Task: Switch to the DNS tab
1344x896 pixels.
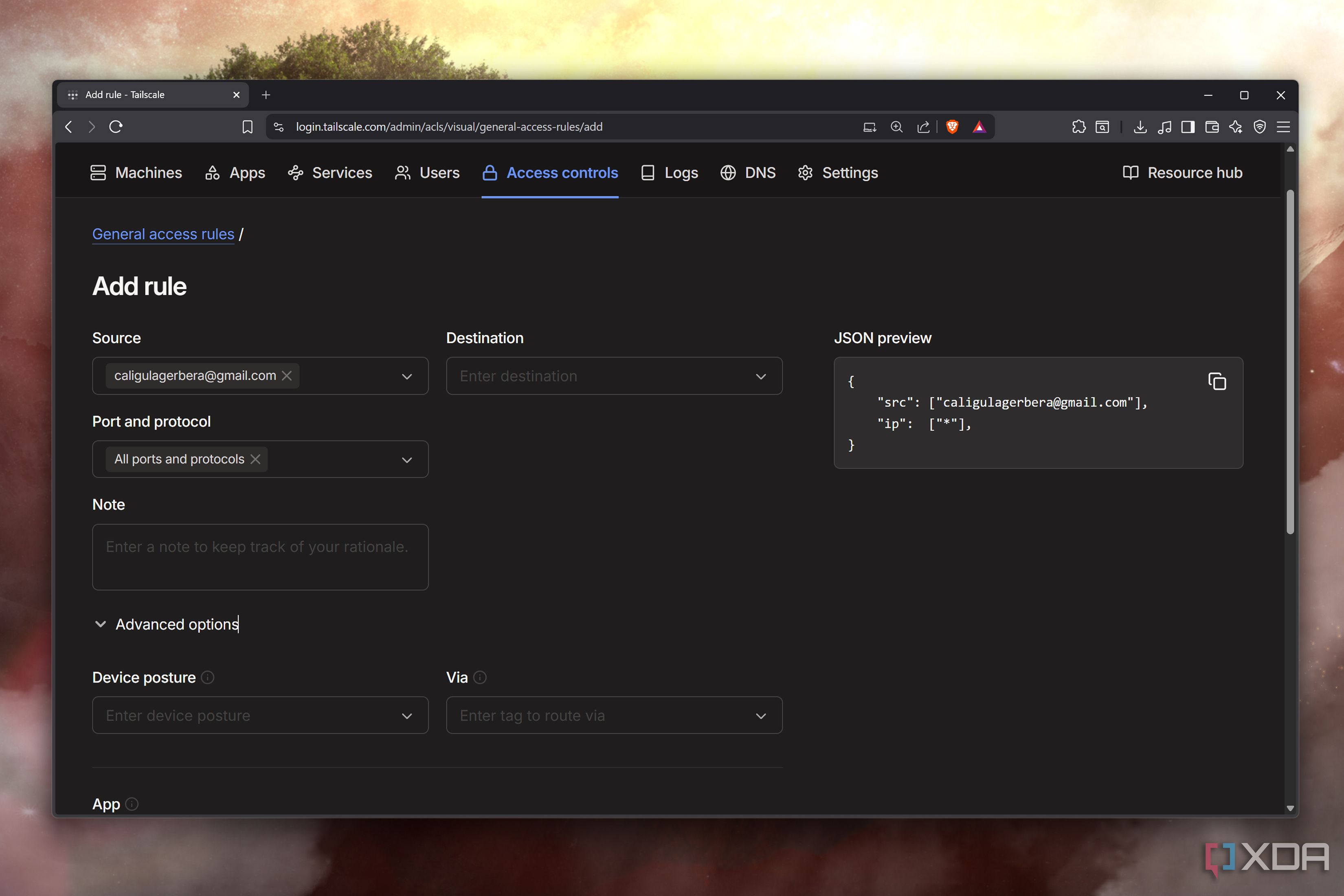Action: (748, 173)
